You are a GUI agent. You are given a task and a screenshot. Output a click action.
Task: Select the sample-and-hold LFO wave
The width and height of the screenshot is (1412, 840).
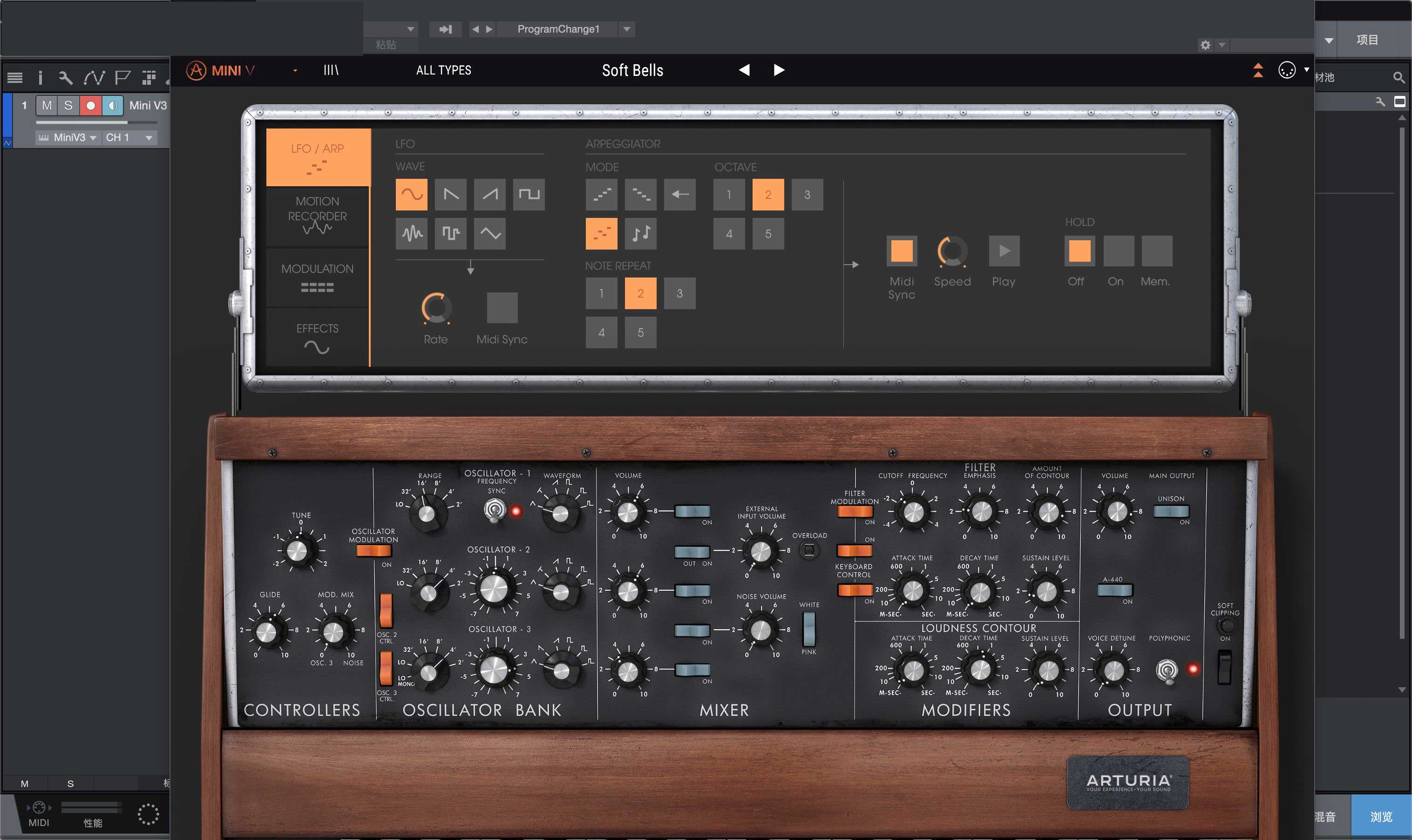(x=450, y=233)
